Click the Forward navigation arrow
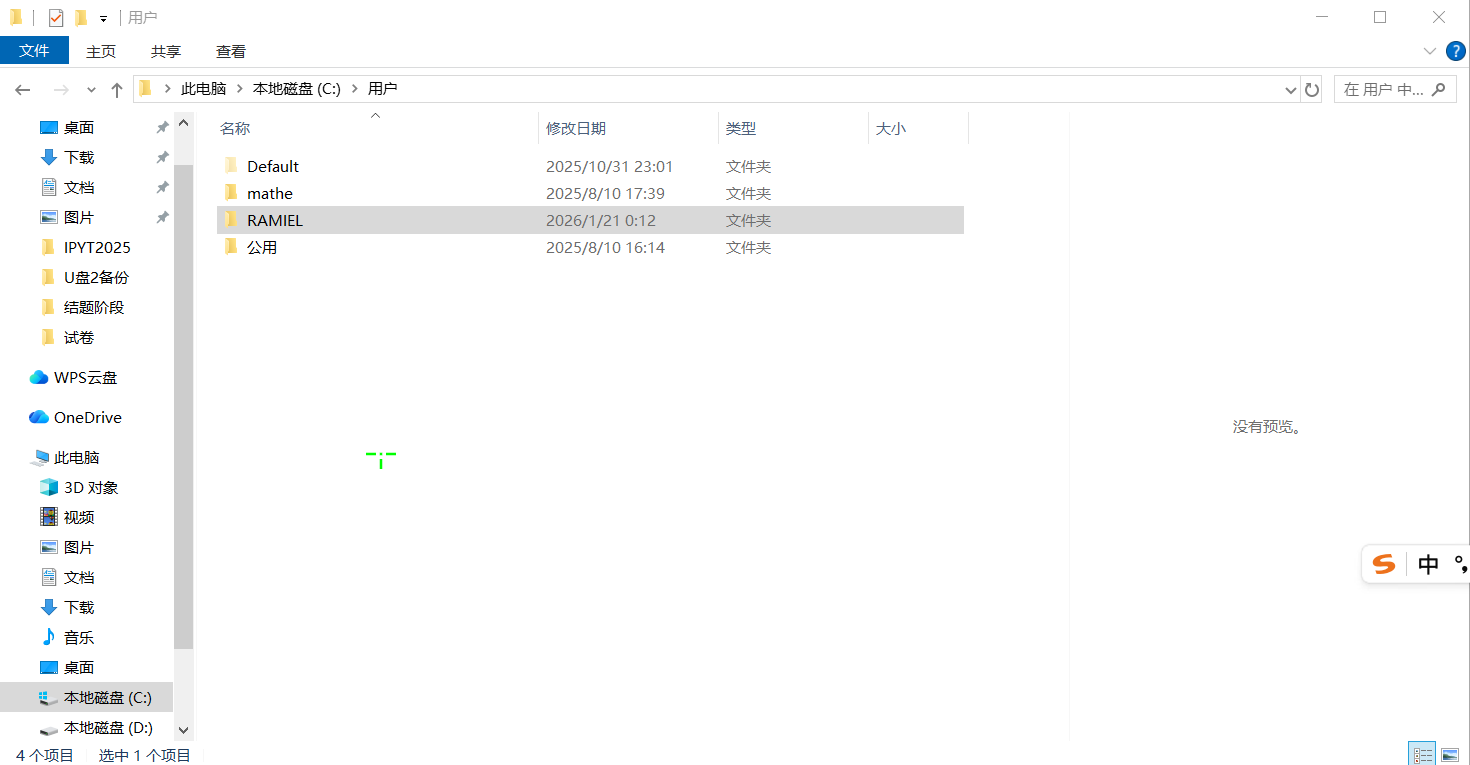Screen dimensions: 1470x765 coord(61,90)
